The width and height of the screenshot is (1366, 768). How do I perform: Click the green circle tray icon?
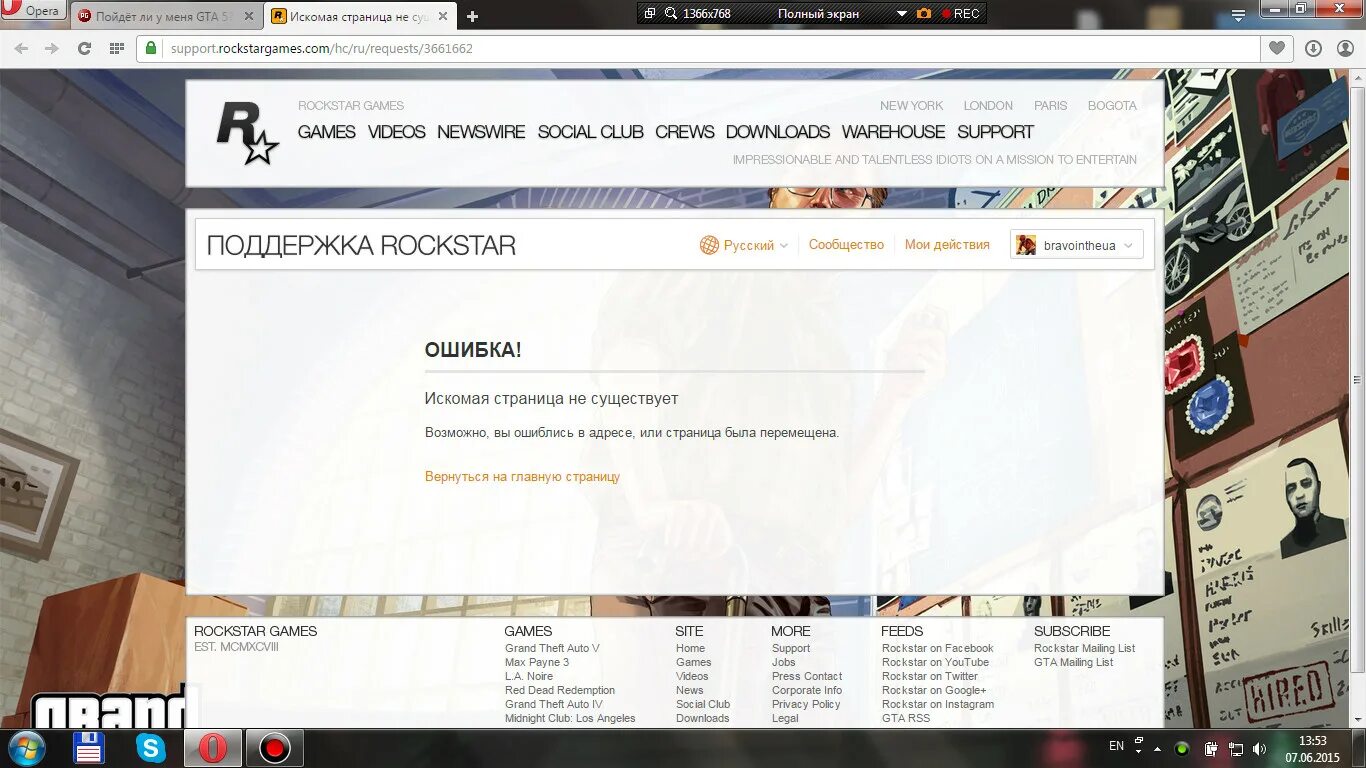click(x=1182, y=748)
